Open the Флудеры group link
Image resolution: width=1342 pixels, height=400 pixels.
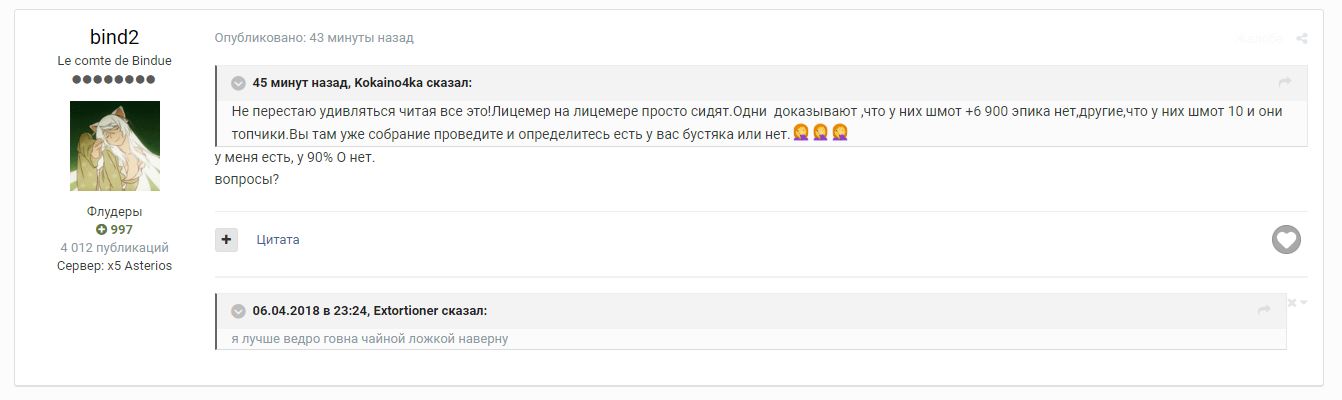point(114,212)
